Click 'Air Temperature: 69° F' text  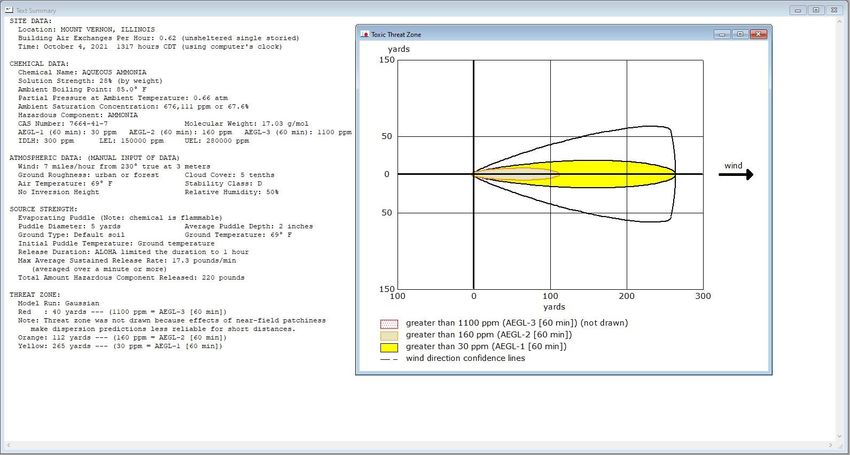[x=65, y=183]
